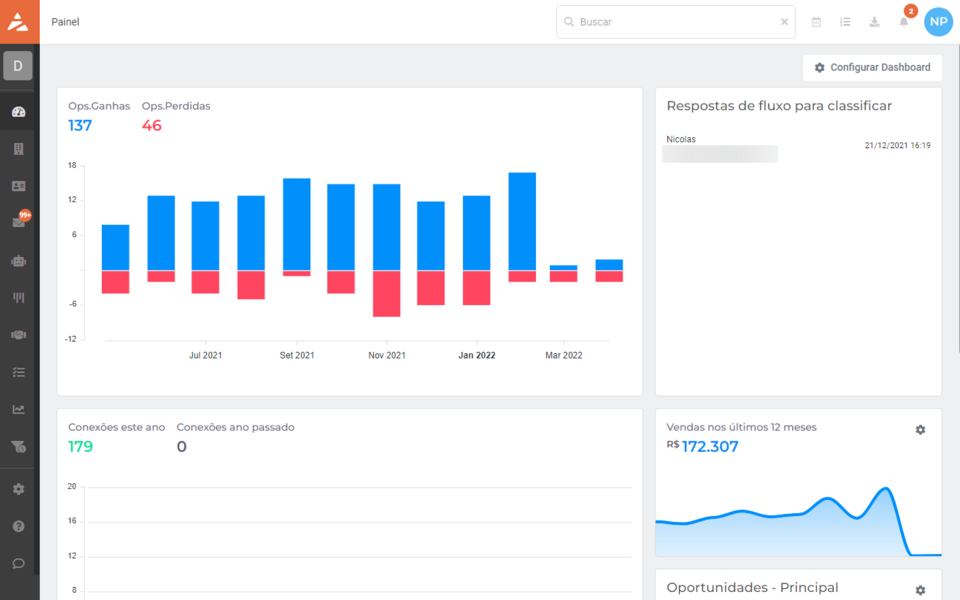Click the Conexões este ano value 179
Viewport: 960px width, 600px height.
click(80, 446)
